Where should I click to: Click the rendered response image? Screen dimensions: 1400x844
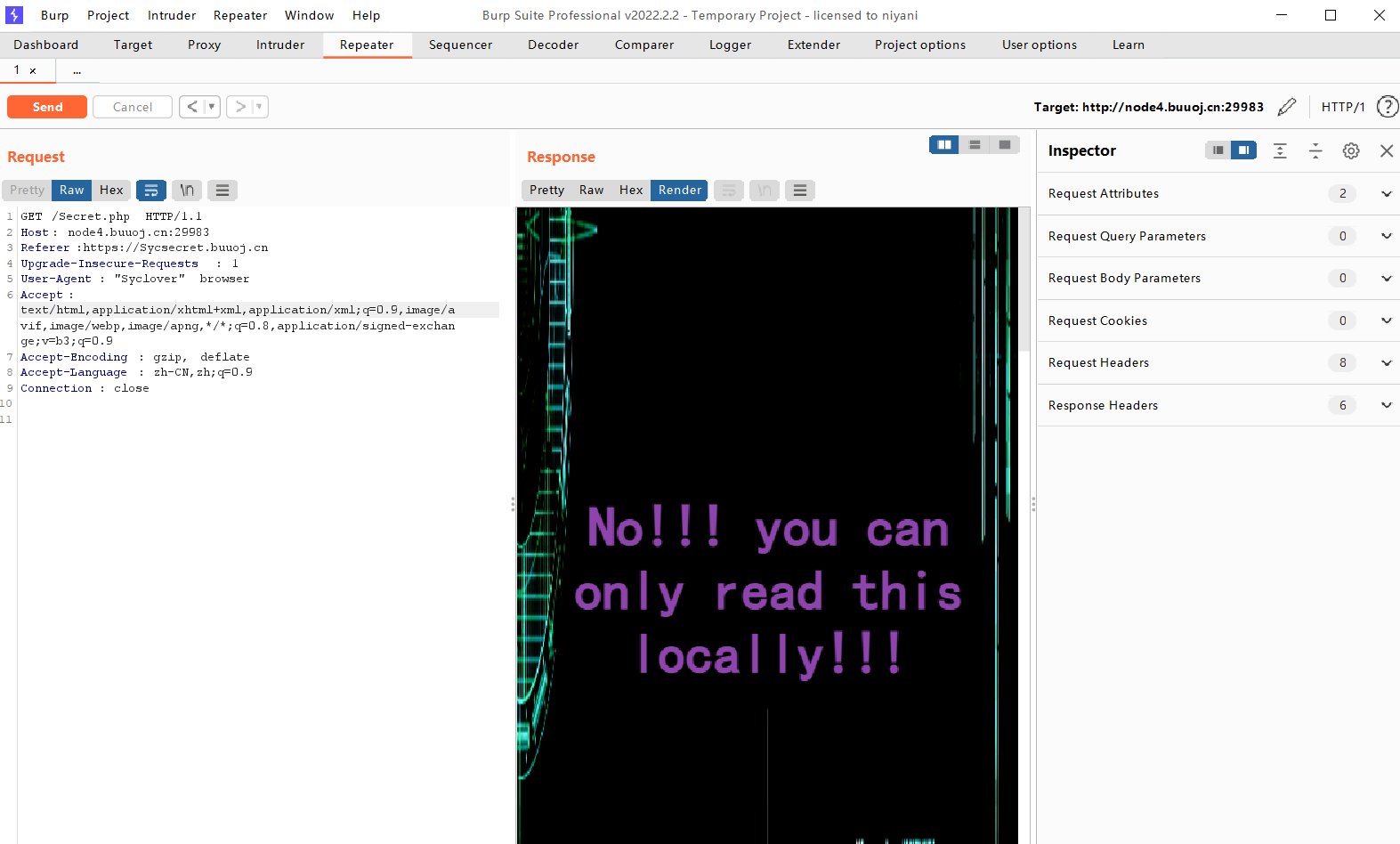(x=767, y=525)
